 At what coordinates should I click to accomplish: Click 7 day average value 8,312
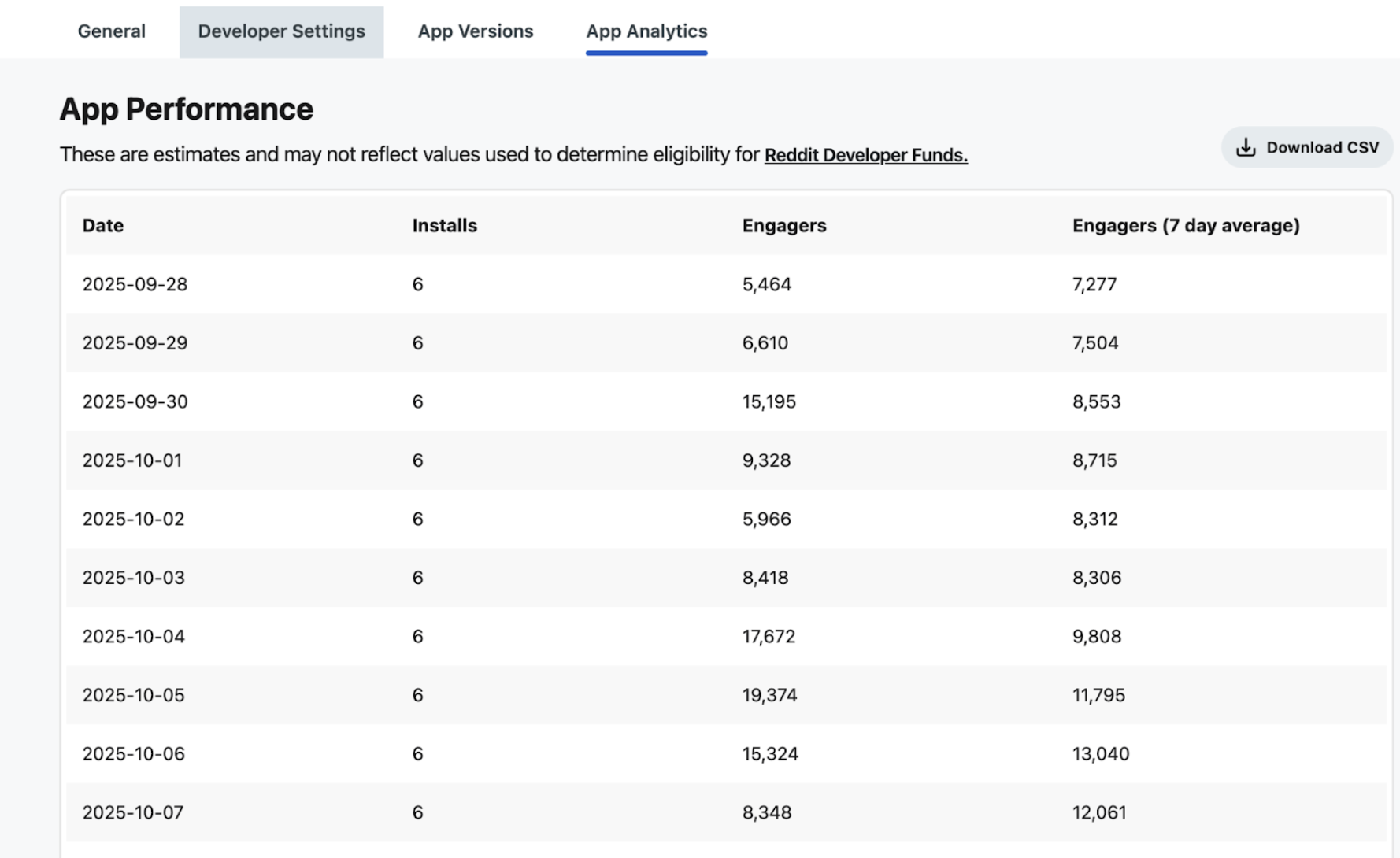pyautogui.click(x=1094, y=520)
